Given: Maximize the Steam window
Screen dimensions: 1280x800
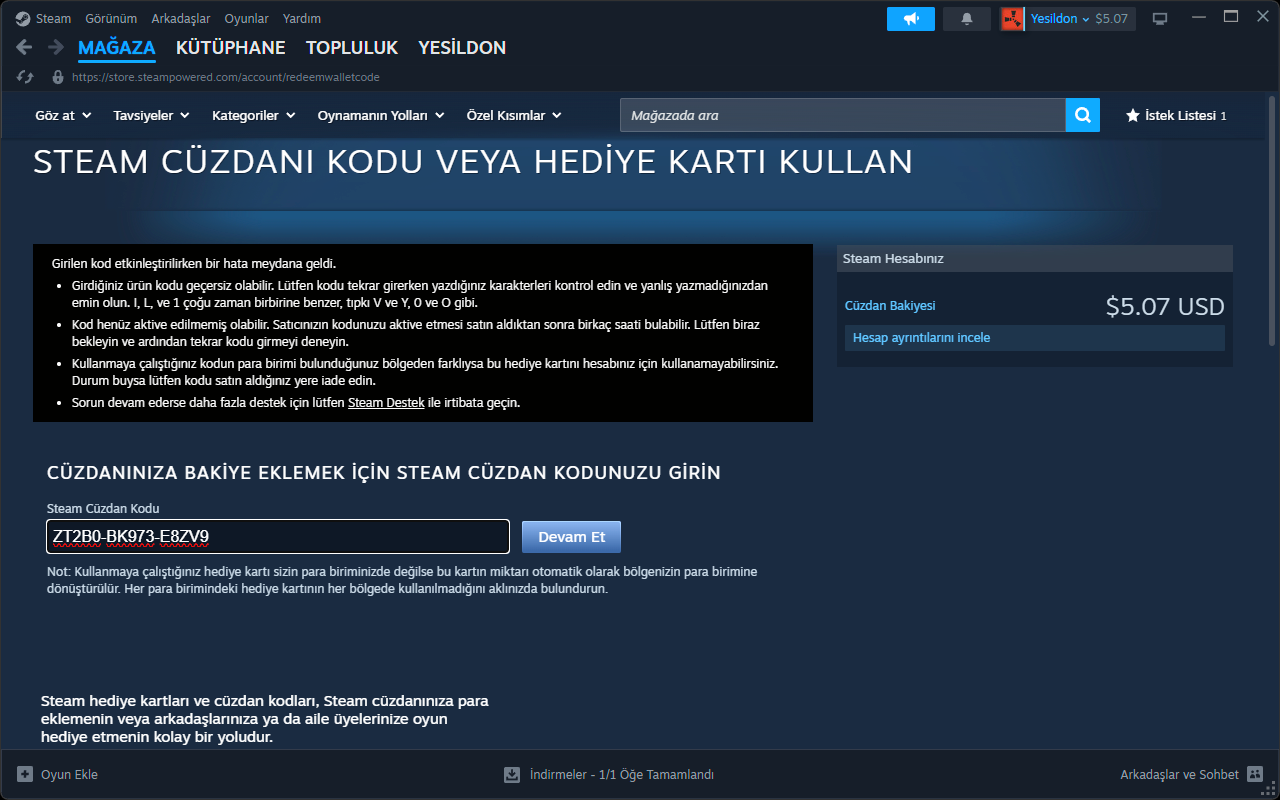Looking at the screenshot, I should point(1231,17).
